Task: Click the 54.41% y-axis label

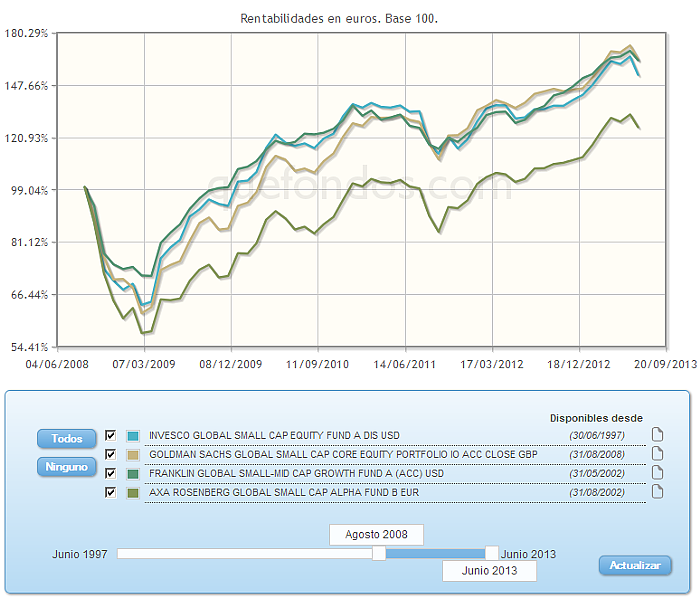Action: [29, 347]
